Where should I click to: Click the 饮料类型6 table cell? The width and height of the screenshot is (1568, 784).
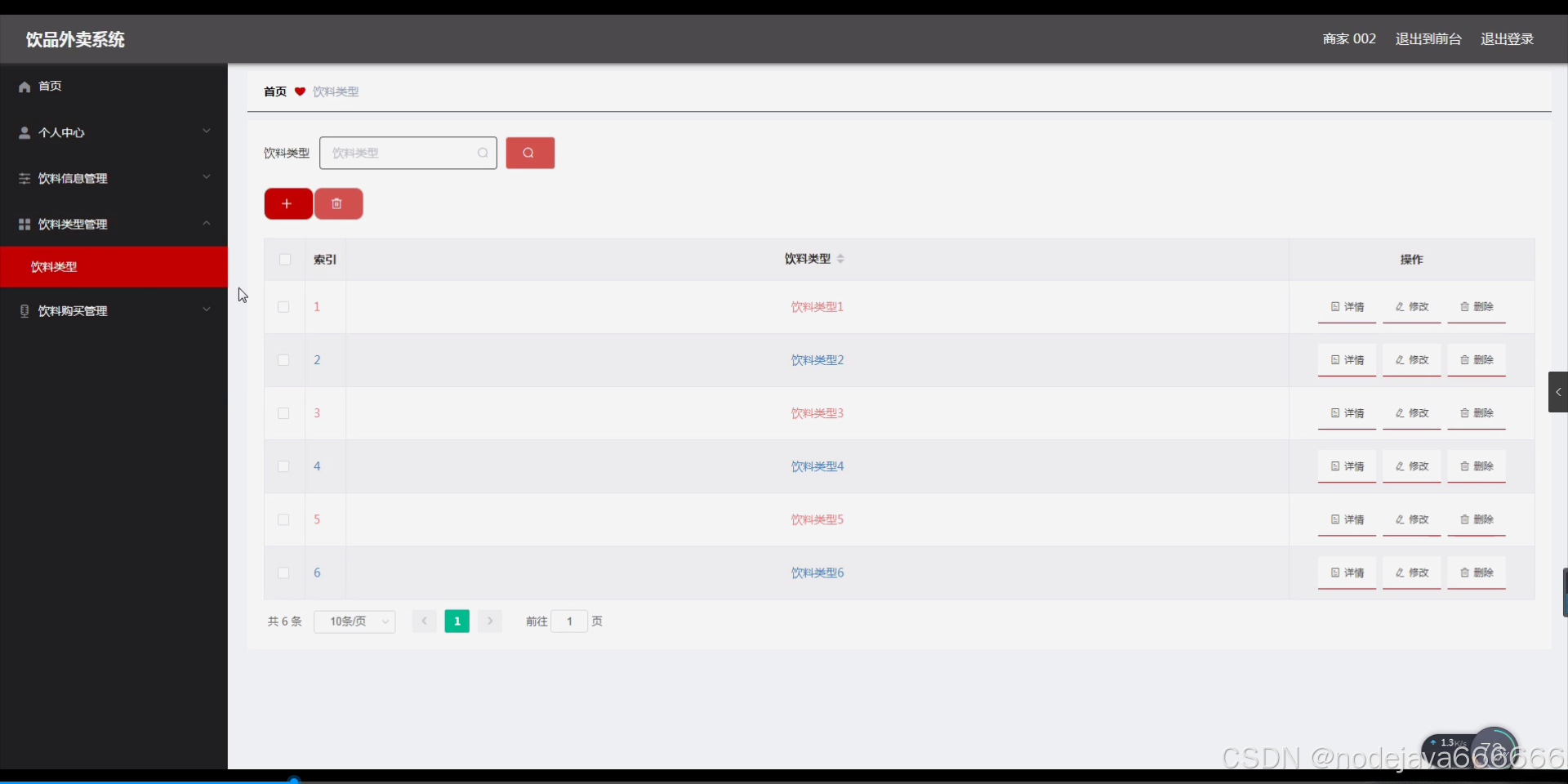[817, 573]
